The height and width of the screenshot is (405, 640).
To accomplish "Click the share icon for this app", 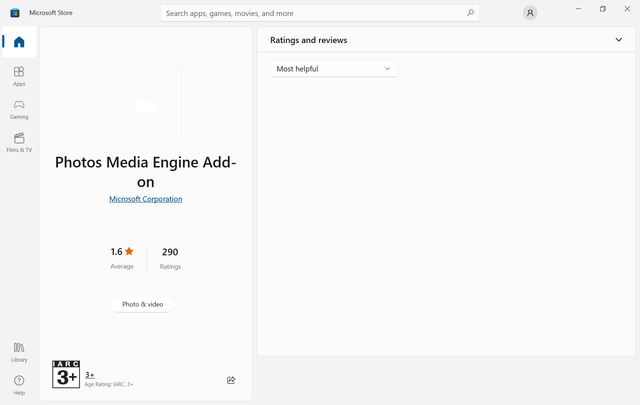I will [x=231, y=380].
